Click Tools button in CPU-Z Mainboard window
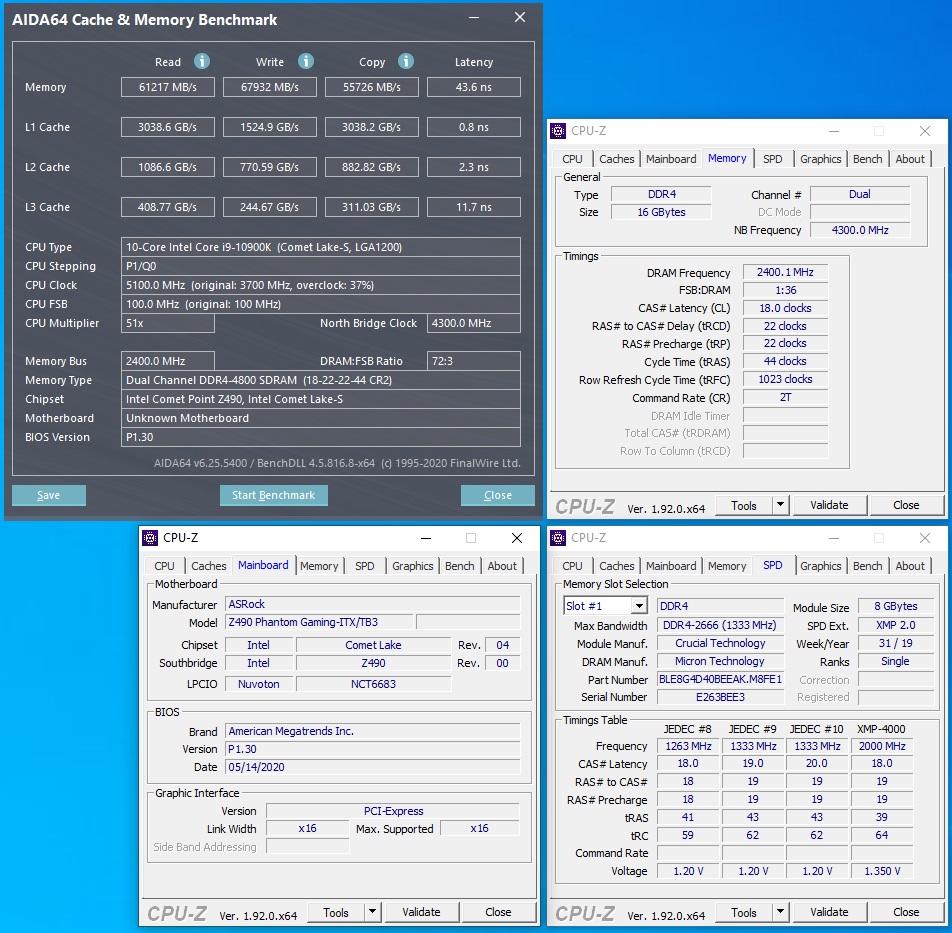This screenshot has height=933, width=952. point(336,912)
